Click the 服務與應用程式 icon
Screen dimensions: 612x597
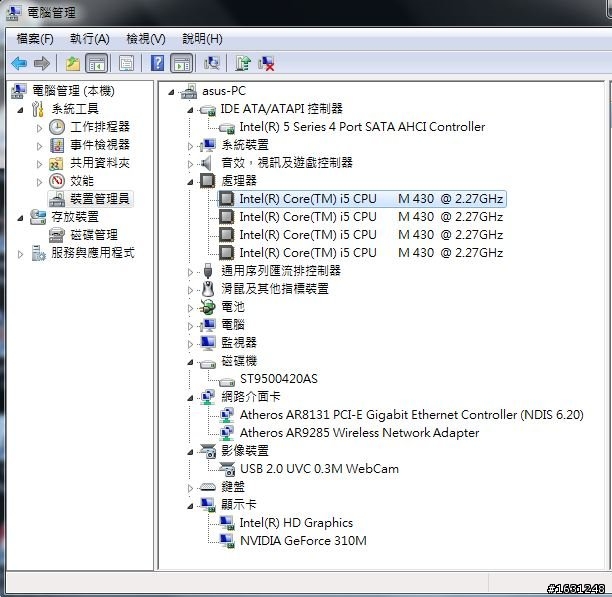(x=38, y=253)
